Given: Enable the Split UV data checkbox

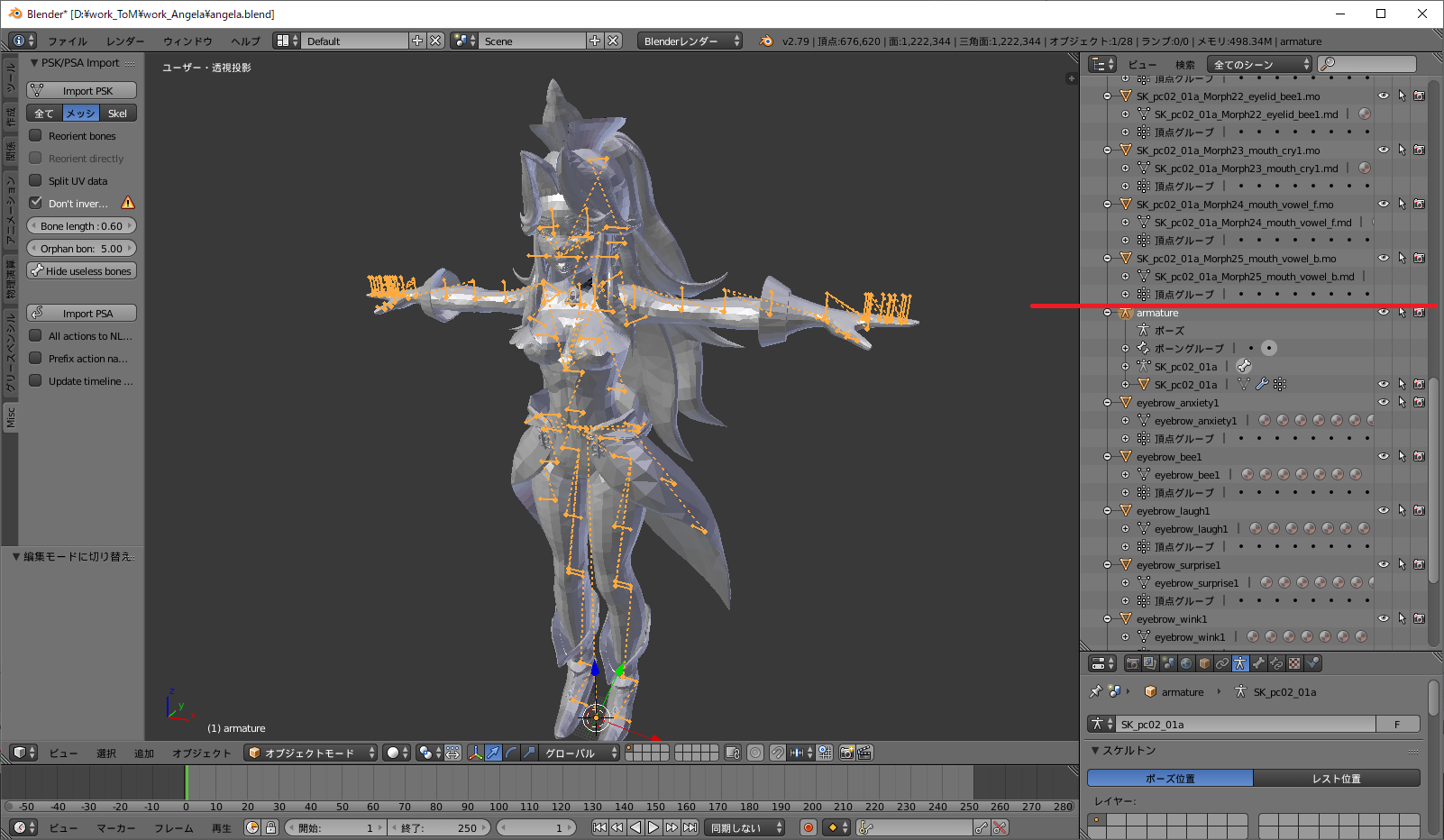Looking at the screenshot, I should (36, 180).
